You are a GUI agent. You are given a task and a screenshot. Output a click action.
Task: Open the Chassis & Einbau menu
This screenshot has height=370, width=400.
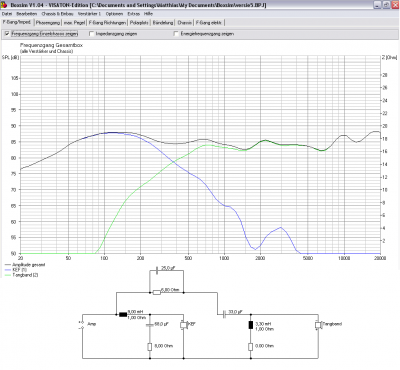(x=57, y=14)
